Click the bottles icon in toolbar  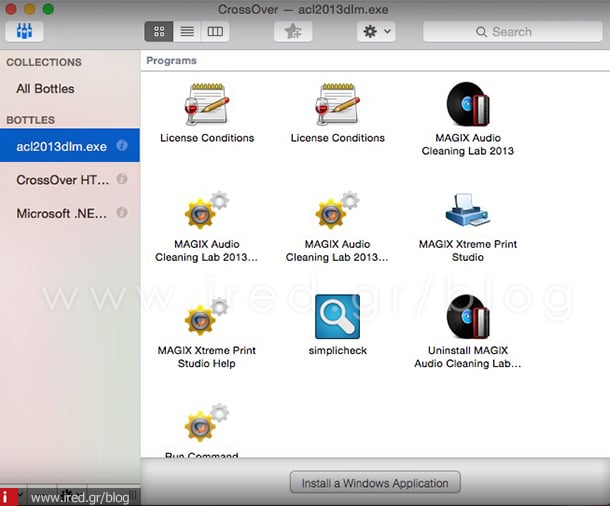tap(24, 31)
